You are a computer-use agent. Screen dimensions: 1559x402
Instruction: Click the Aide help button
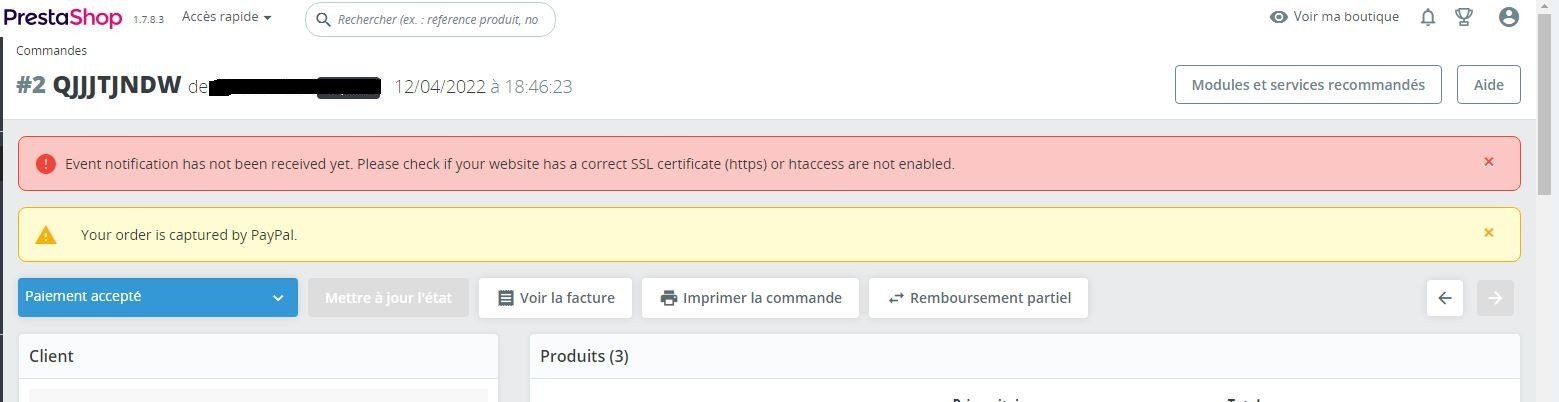(1488, 85)
